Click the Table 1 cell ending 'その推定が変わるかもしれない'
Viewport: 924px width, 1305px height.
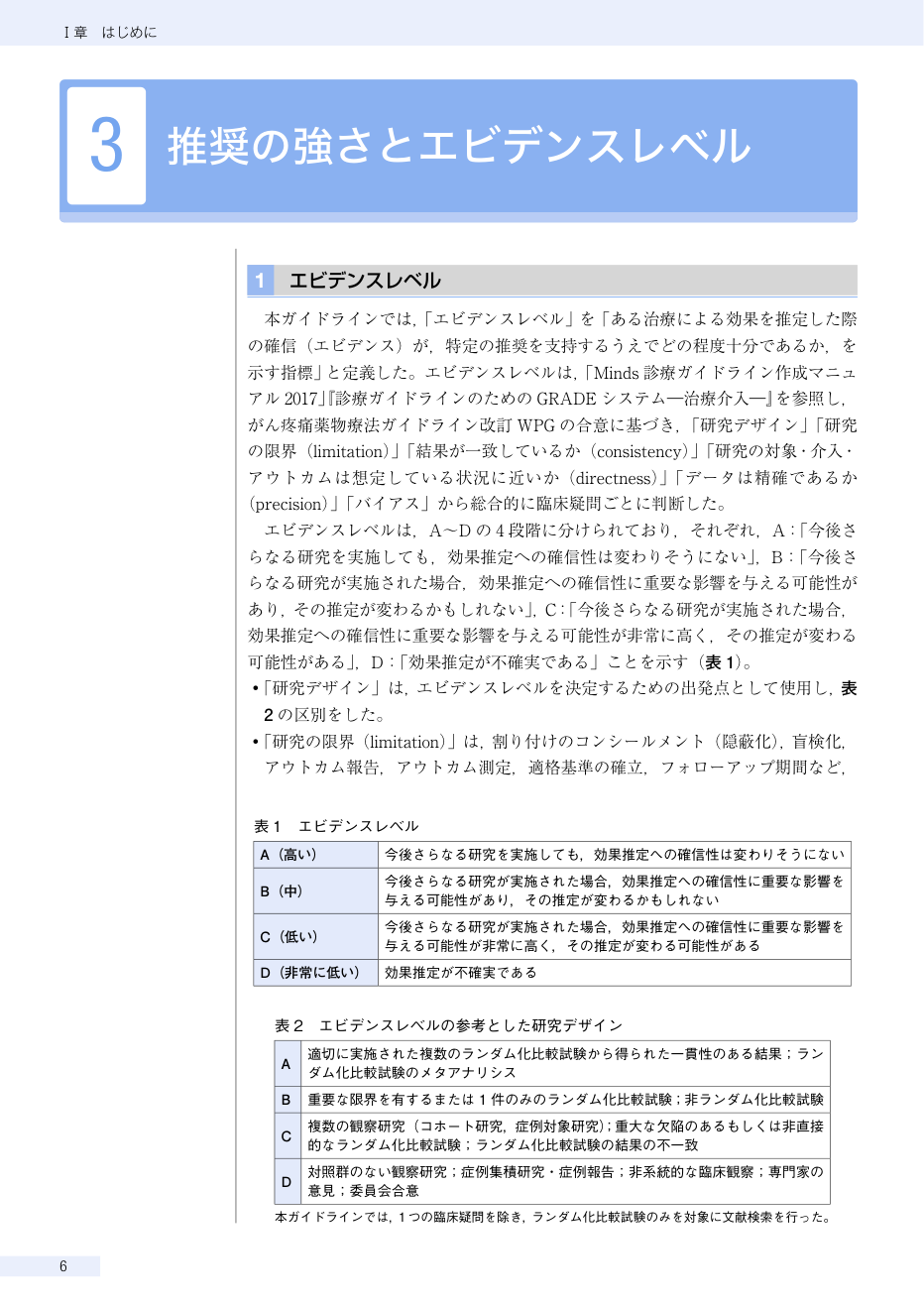pos(615,890)
